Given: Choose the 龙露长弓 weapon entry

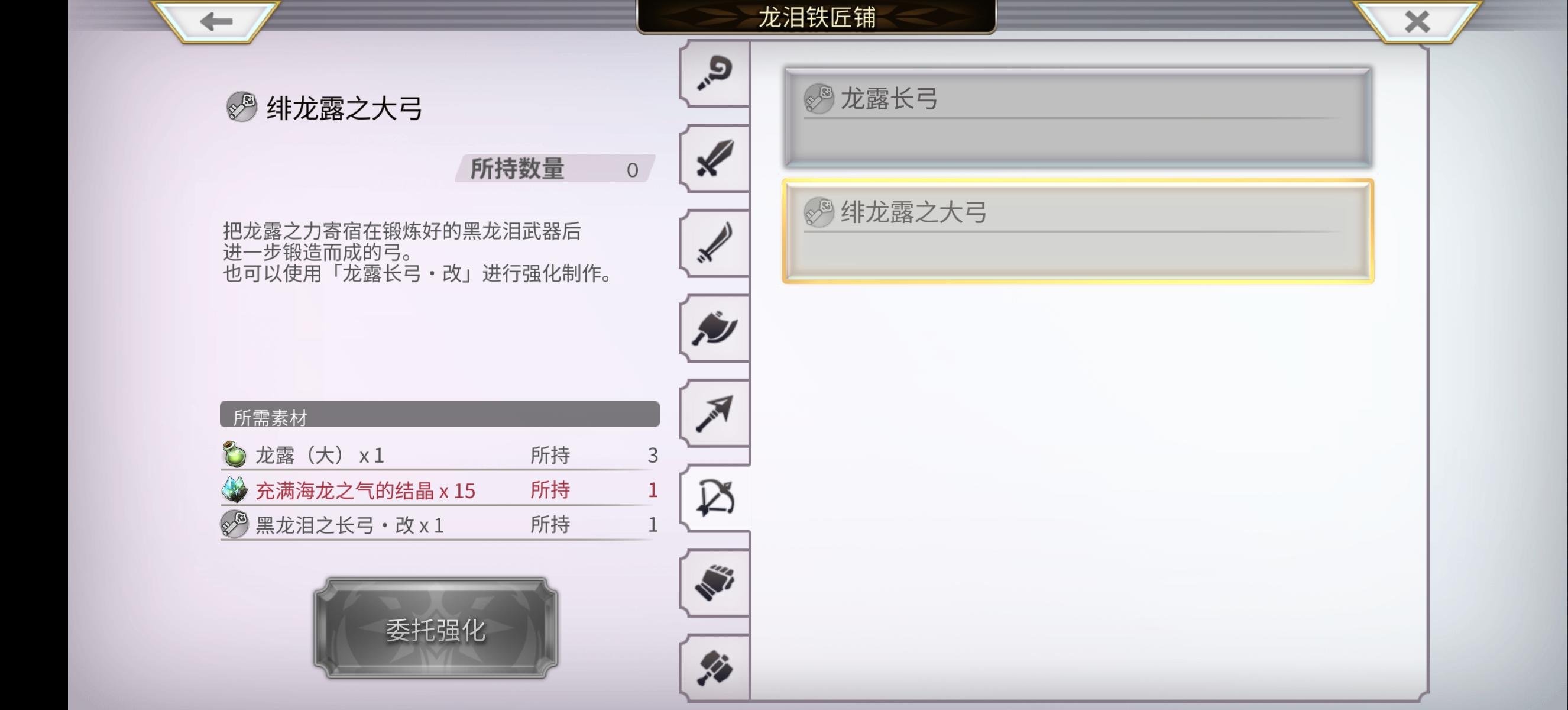Looking at the screenshot, I should coord(1077,117).
